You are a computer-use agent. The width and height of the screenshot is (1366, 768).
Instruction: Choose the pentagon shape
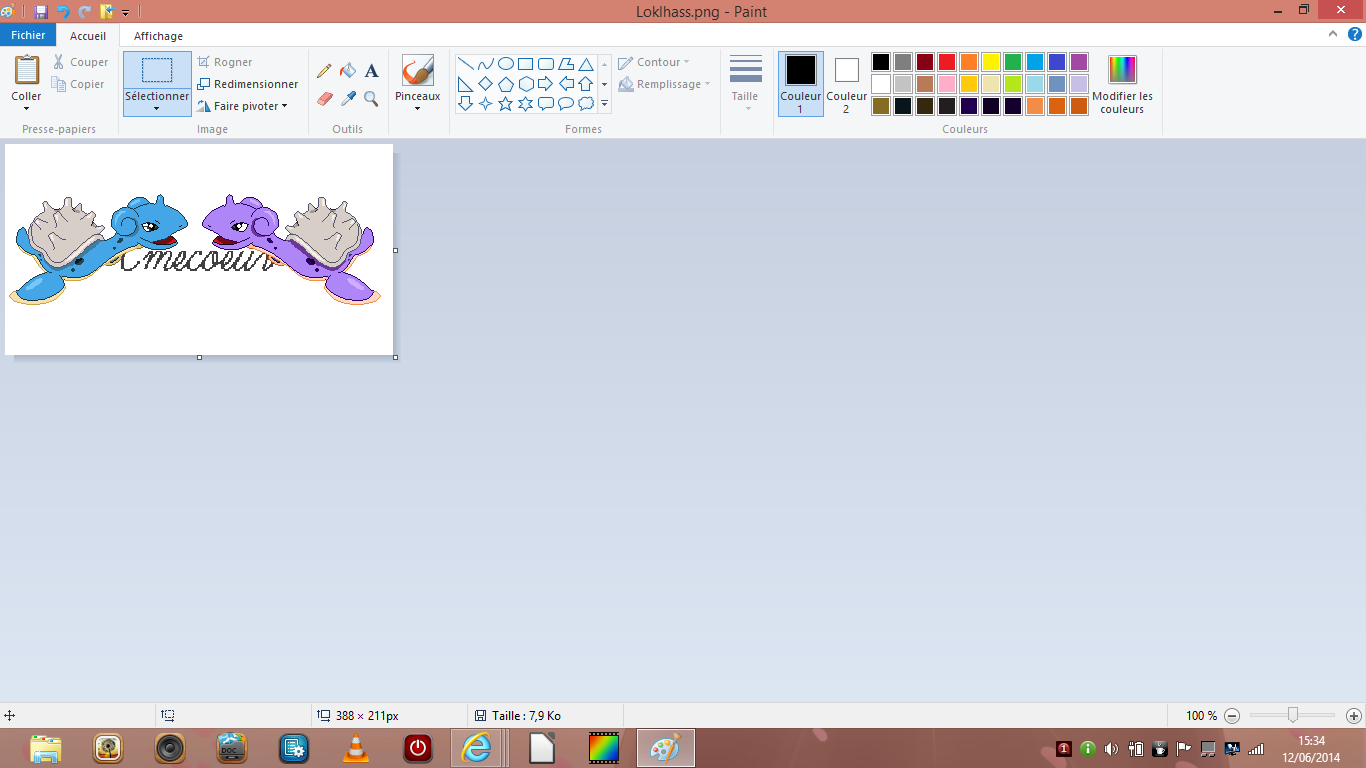tap(506, 84)
